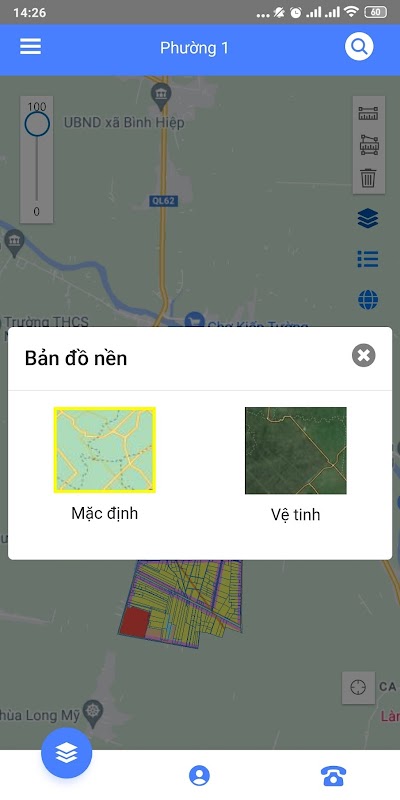Open the legend list icon
Image resolution: width=400 pixels, height=800 pixels.
[368, 259]
